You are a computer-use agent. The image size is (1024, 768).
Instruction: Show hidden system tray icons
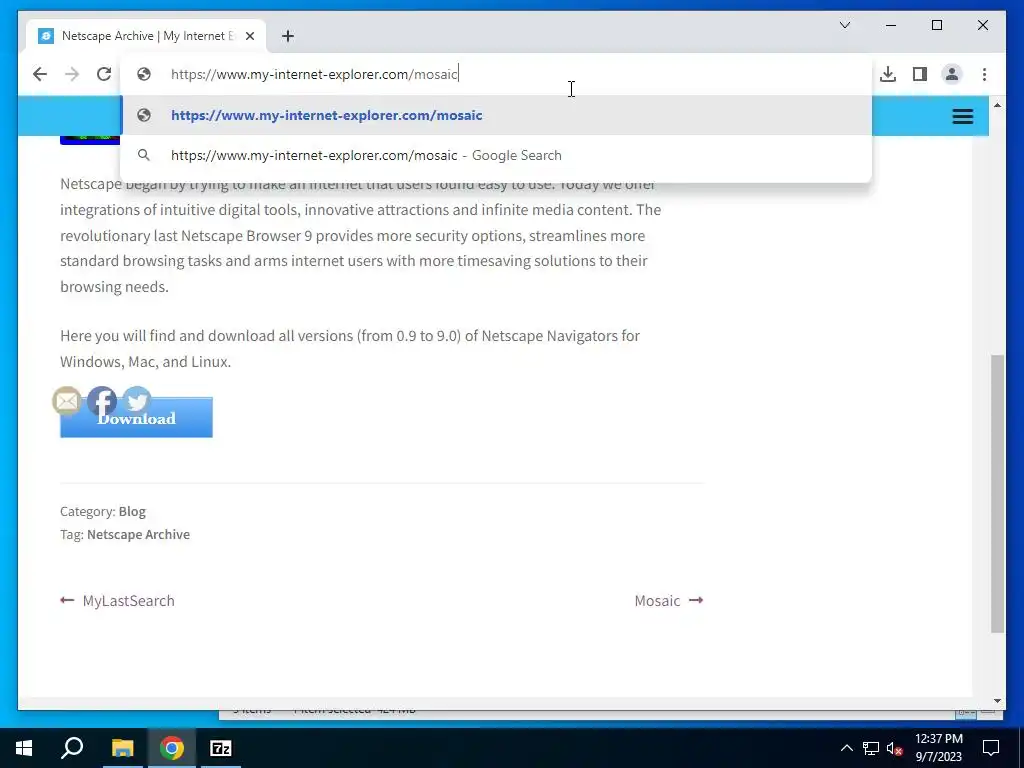pyautogui.click(x=846, y=748)
